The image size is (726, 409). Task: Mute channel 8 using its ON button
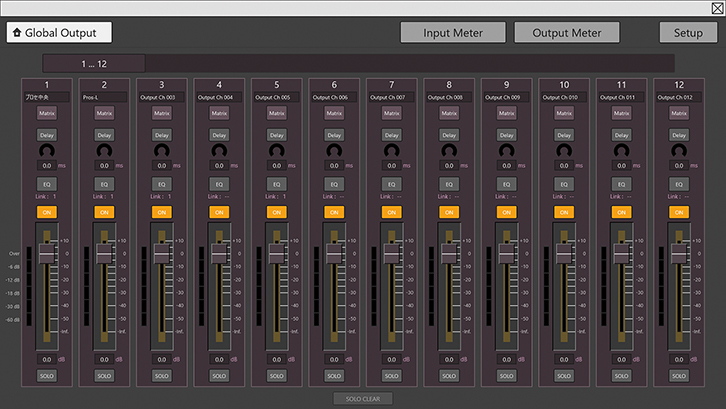pyautogui.click(x=450, y=212)
